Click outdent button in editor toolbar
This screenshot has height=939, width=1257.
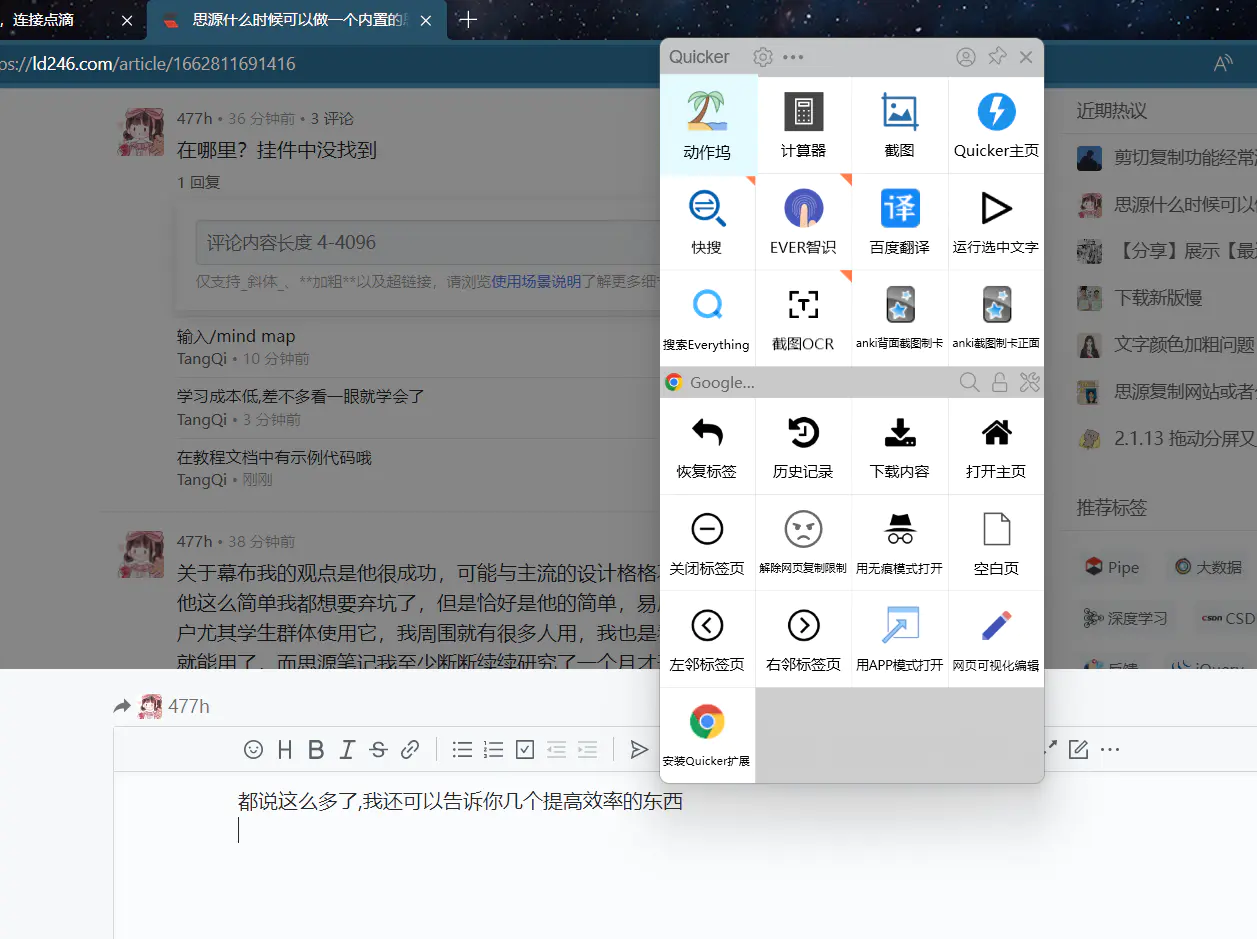click(556, 749)
